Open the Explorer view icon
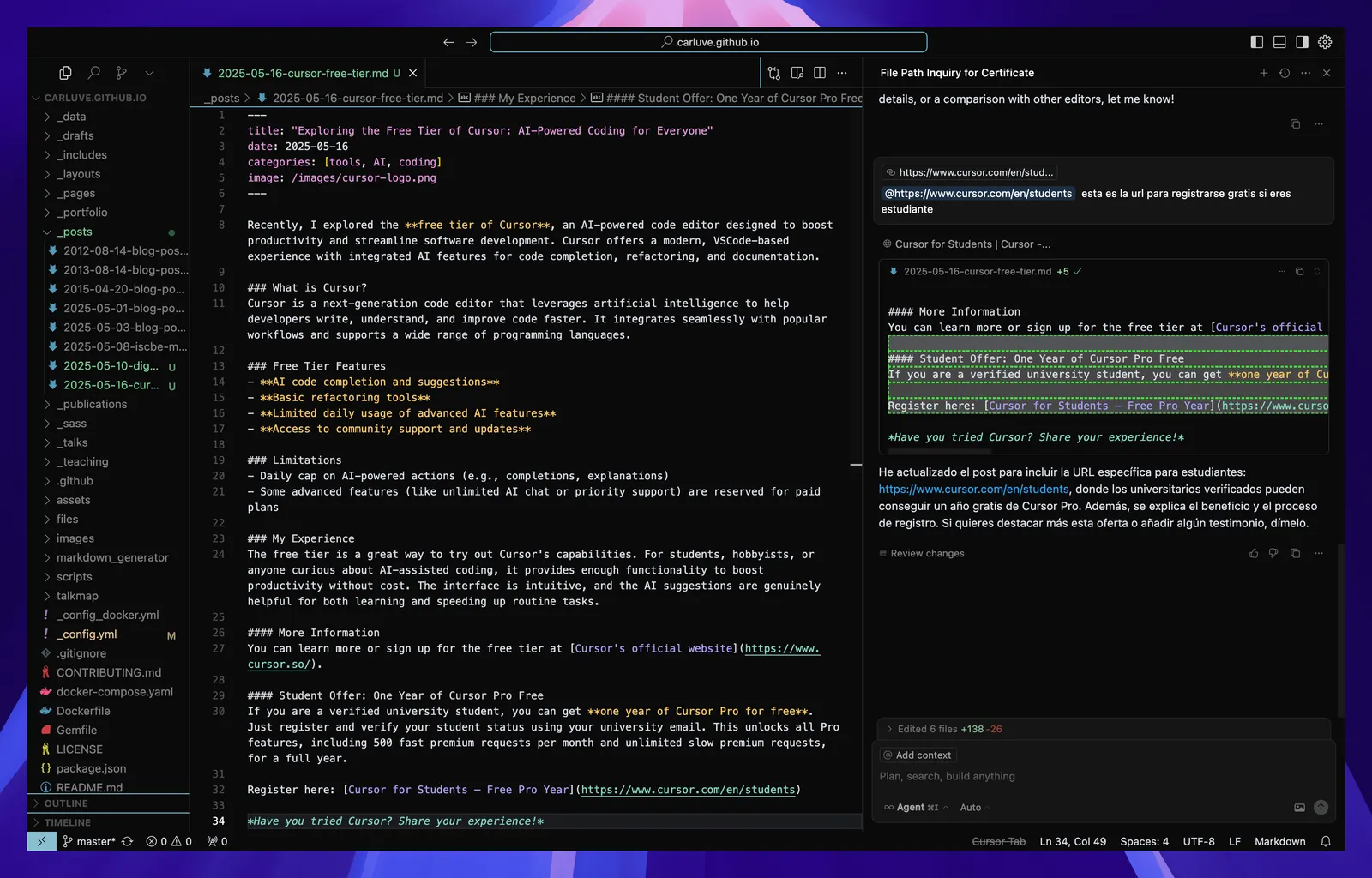The height and width of the screenshot is (878, 1372). tap(65, 73)
